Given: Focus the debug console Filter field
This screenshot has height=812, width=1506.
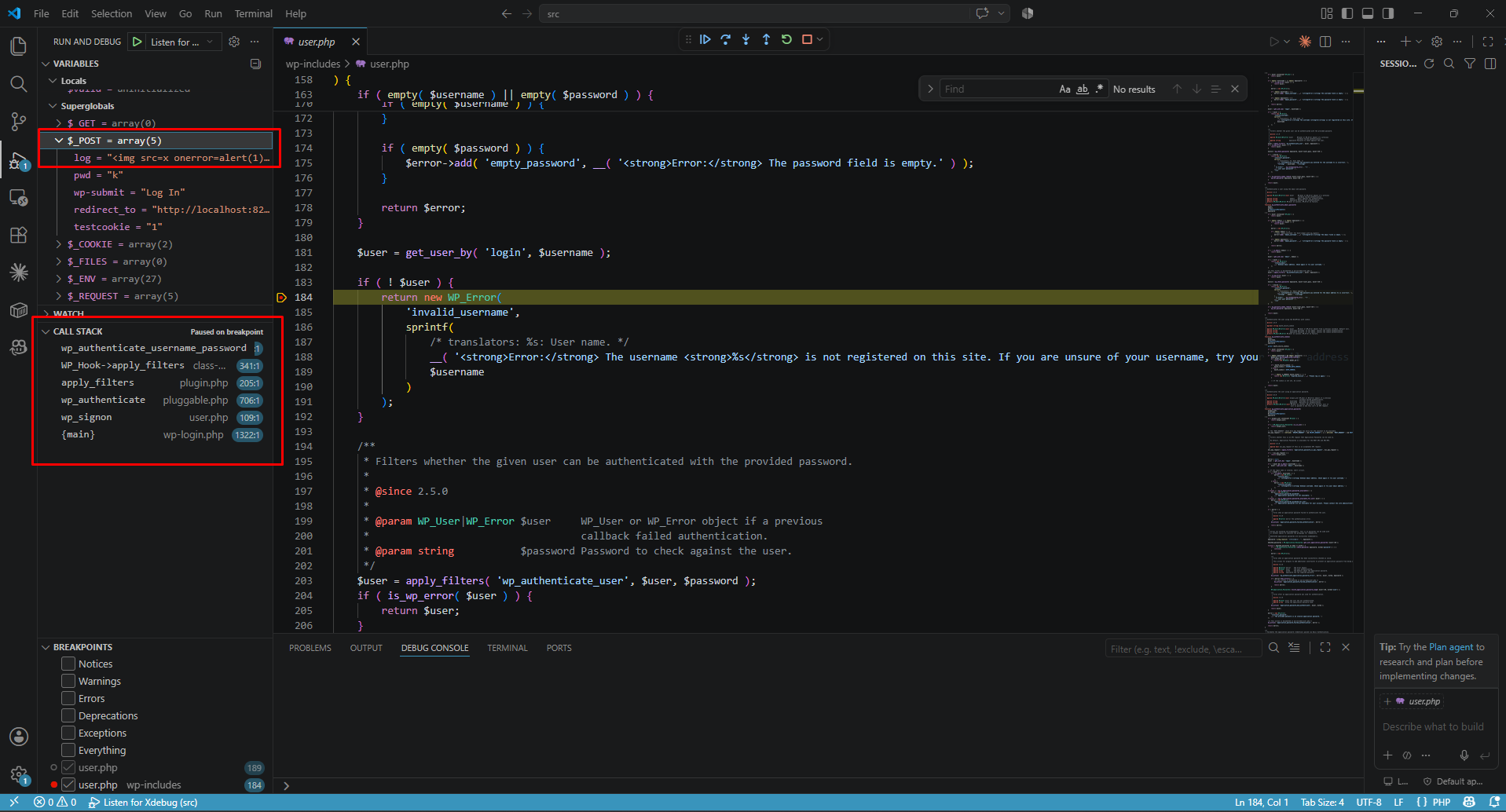Looking at the screenshot, I should pyautogui.click(x=1182, y=649).
